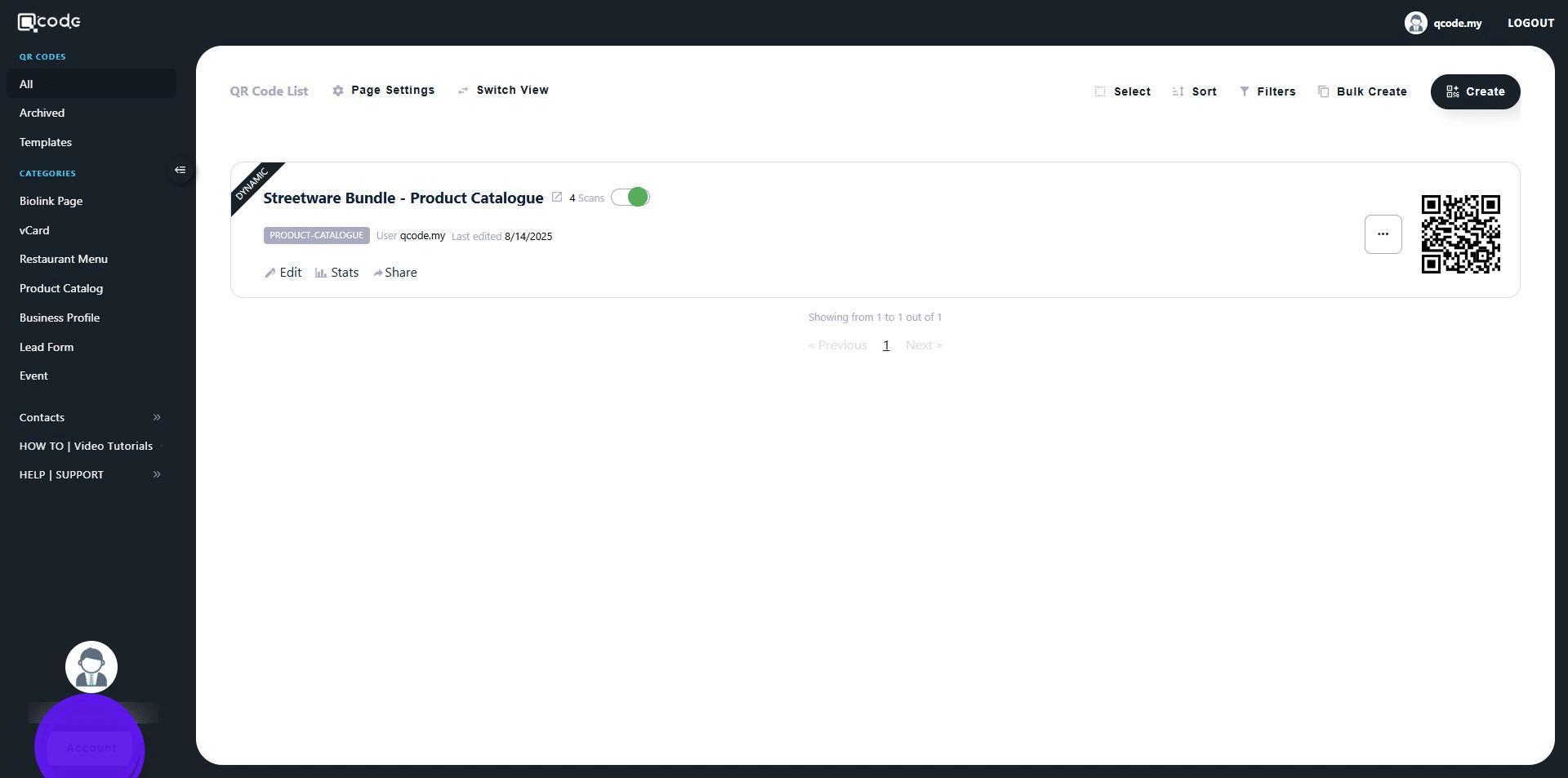The image size is (1568, 778).
Task: Click Previous page link
Action: tap(837, 346)
